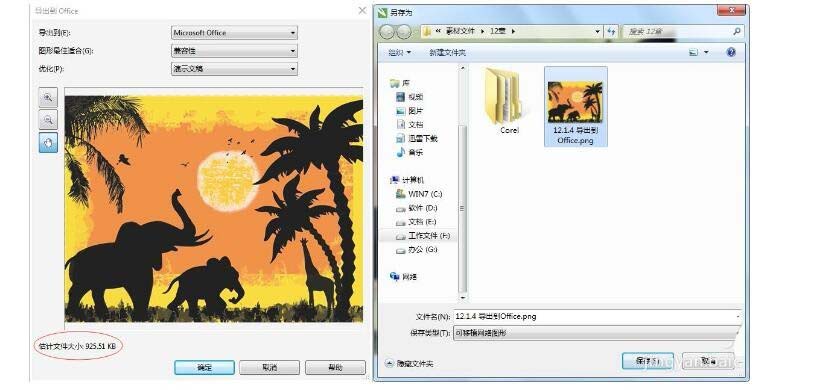Select 网络 network in navigation pane
This screenshot has height=390, width=837.
tap(404, 277)
